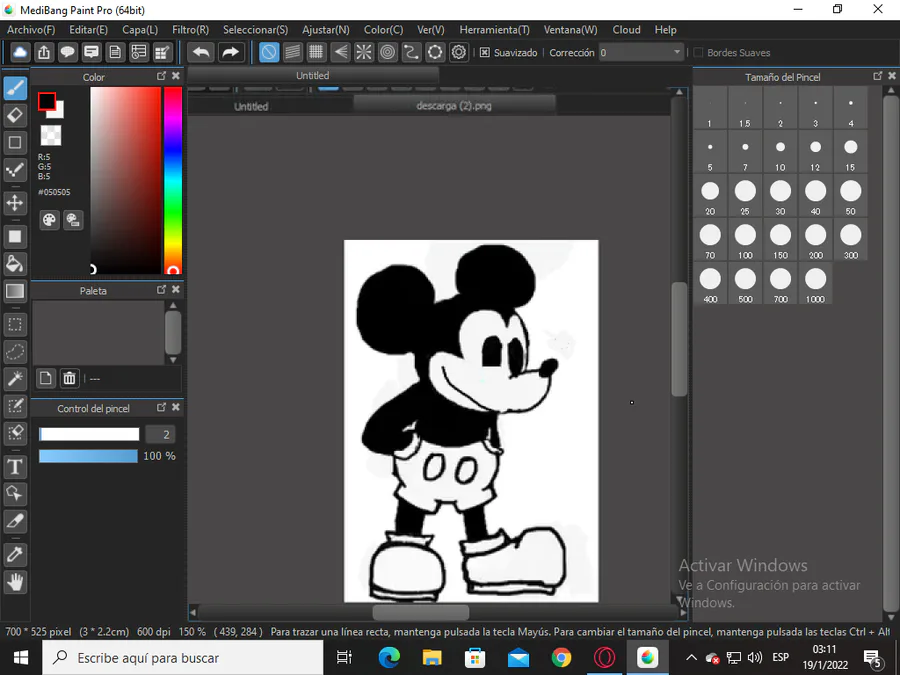Select the Eraser tool
Viewport: 900px width, 675px height.
pyautogui.click(x=15, y=115)
